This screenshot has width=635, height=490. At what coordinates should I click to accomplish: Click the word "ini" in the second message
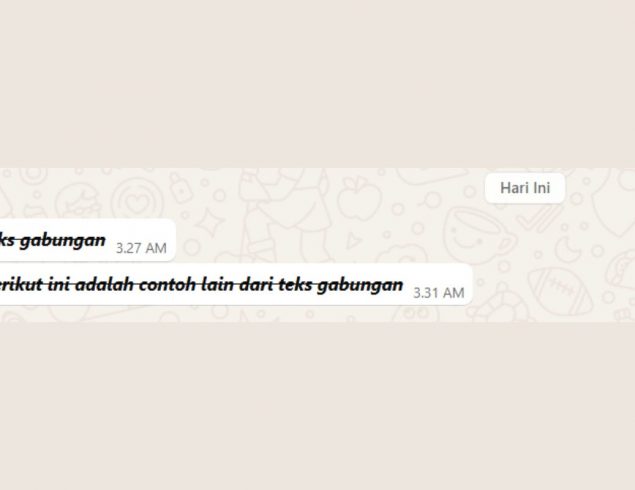(x=59, y=284)
